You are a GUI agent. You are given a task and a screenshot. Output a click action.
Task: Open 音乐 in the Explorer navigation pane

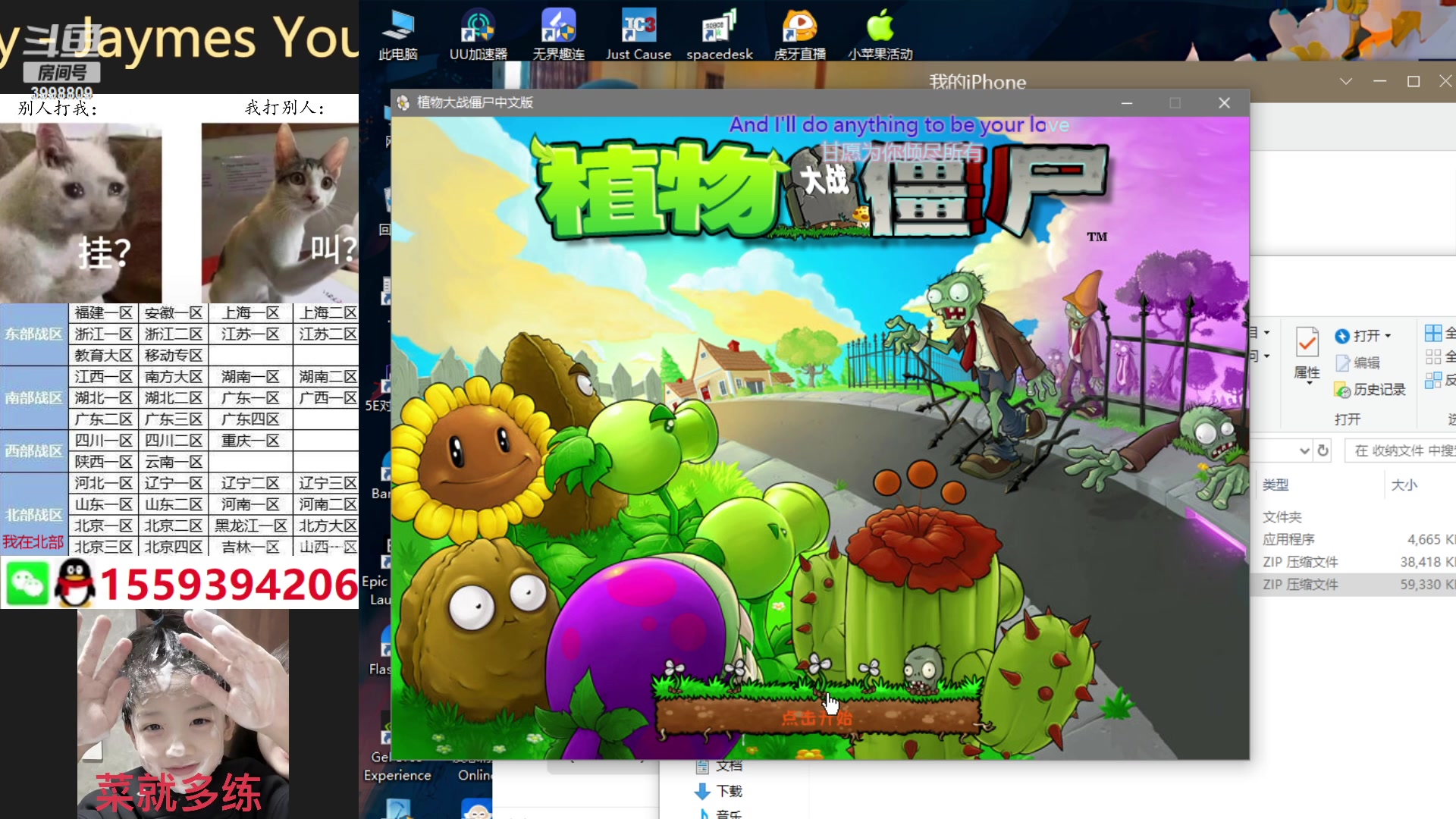tap(720, 814)
